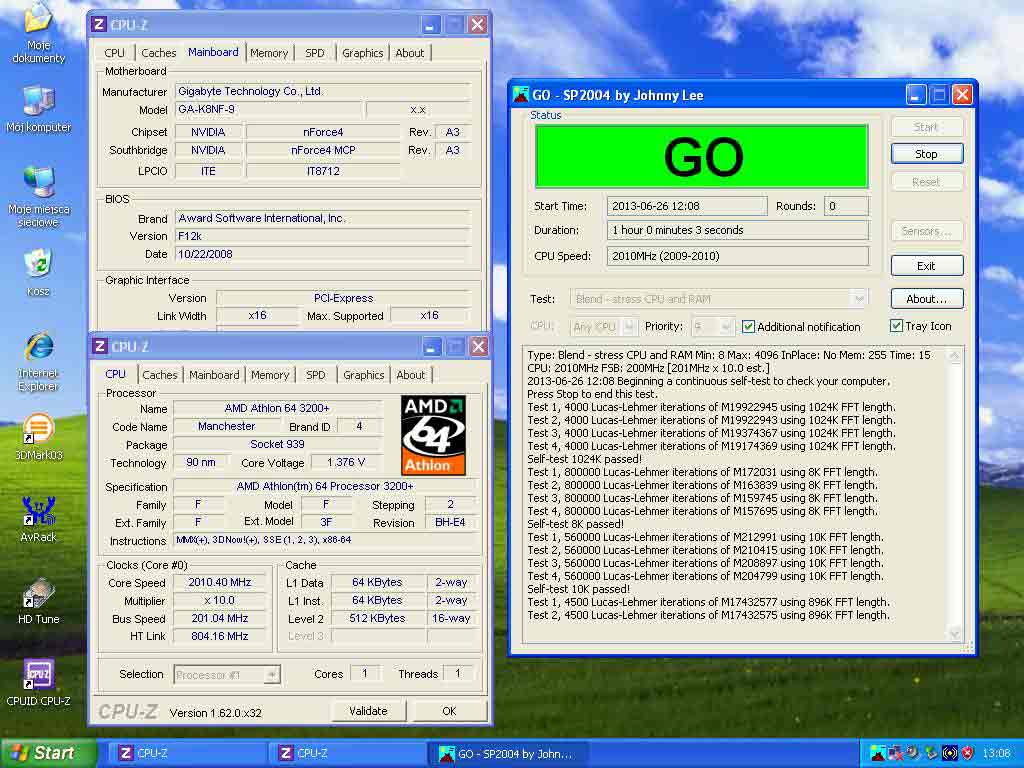Open Mój komputer desktop icon

pos(38,101)
